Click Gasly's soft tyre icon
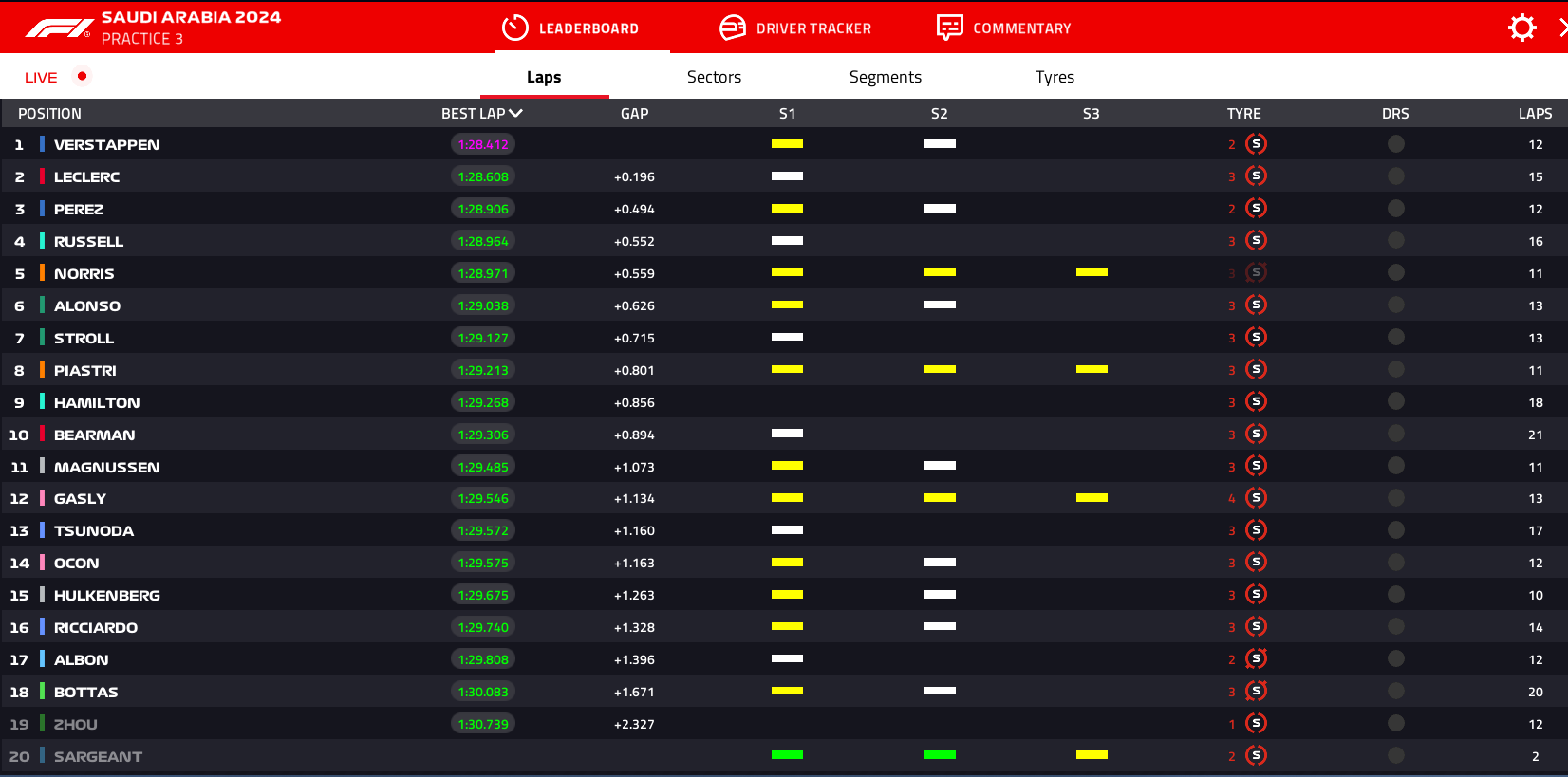Image resolution: width=1568 pixels, height=777 pixels. pyautogui.click(x=1257, y=498)
